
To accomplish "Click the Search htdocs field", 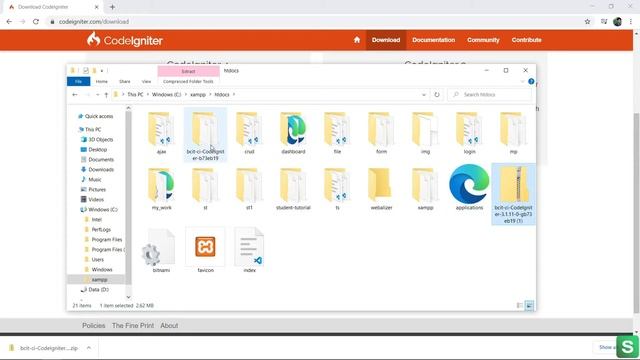I will [490, 95].
